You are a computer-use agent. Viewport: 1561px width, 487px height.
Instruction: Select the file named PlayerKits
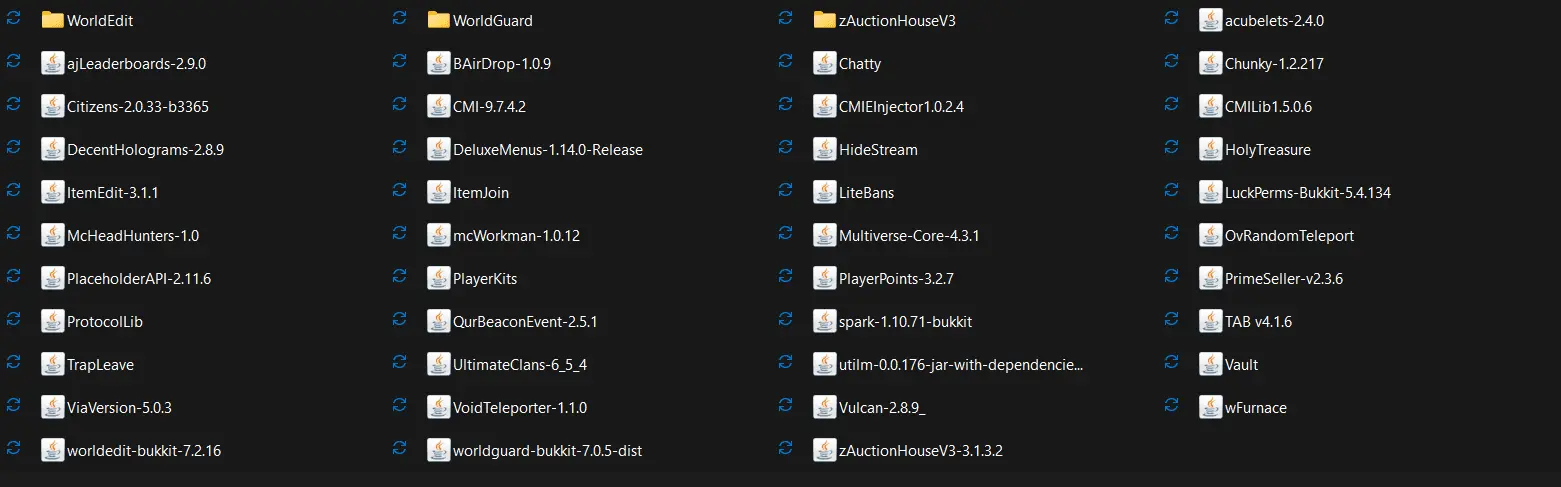[x=485, y=279]
